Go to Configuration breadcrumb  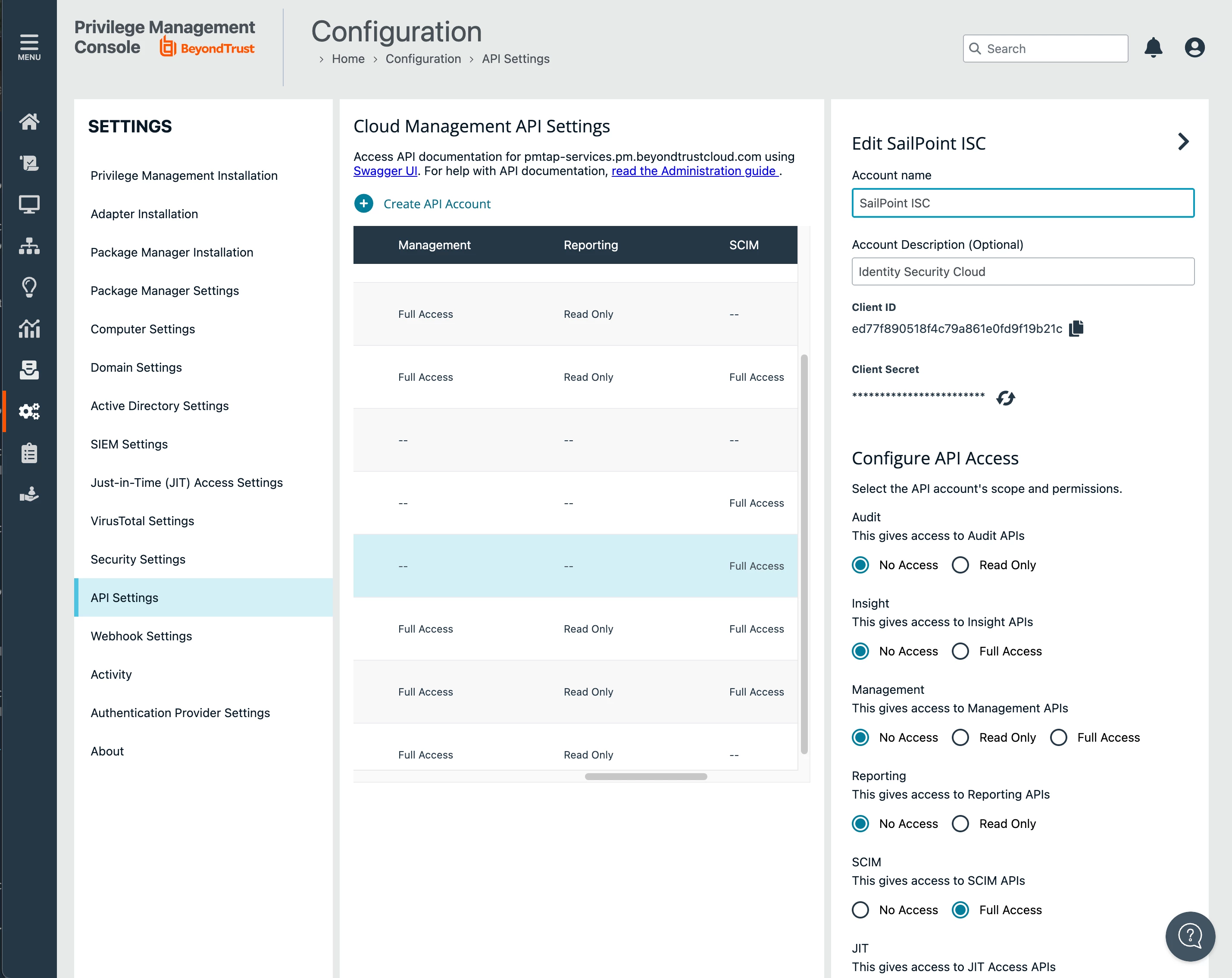coord(423,59)
